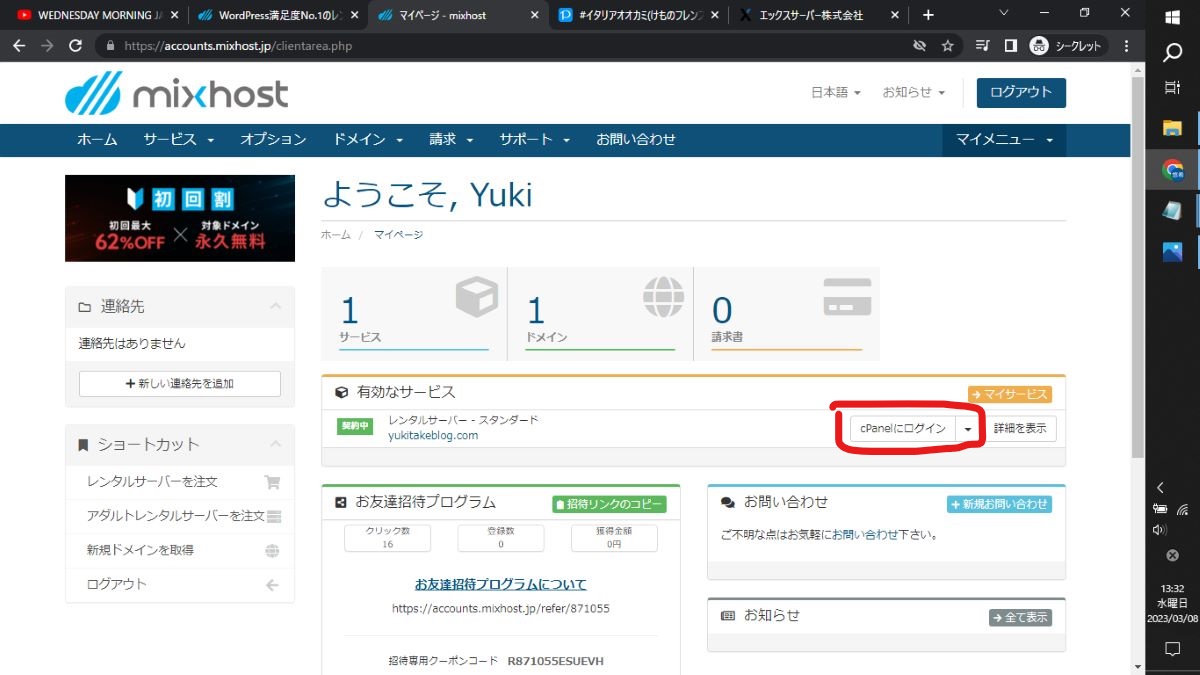Click 新しい連絡先を追加 button
This screenshot has width=1200, height=675.
180,384
